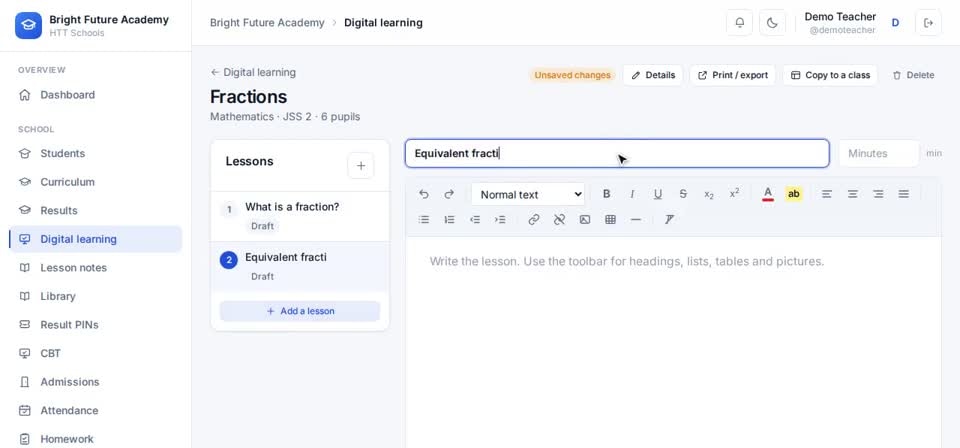Open the Normal text style dropdown
This screenshot has width=960, height=448.
[528, 195]
